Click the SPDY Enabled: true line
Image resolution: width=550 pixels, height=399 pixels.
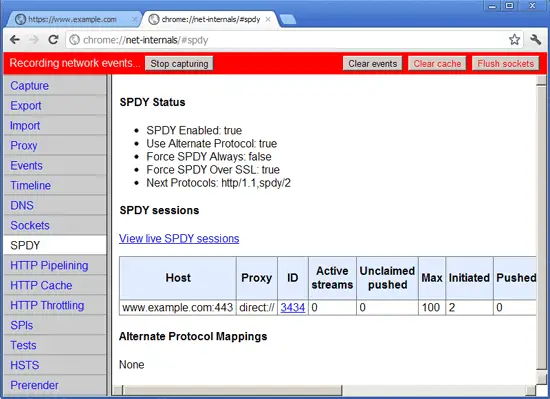194,130
